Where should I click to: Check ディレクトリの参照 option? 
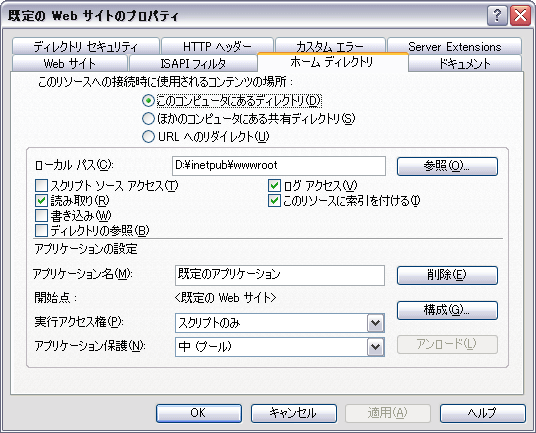click(41, 231)
